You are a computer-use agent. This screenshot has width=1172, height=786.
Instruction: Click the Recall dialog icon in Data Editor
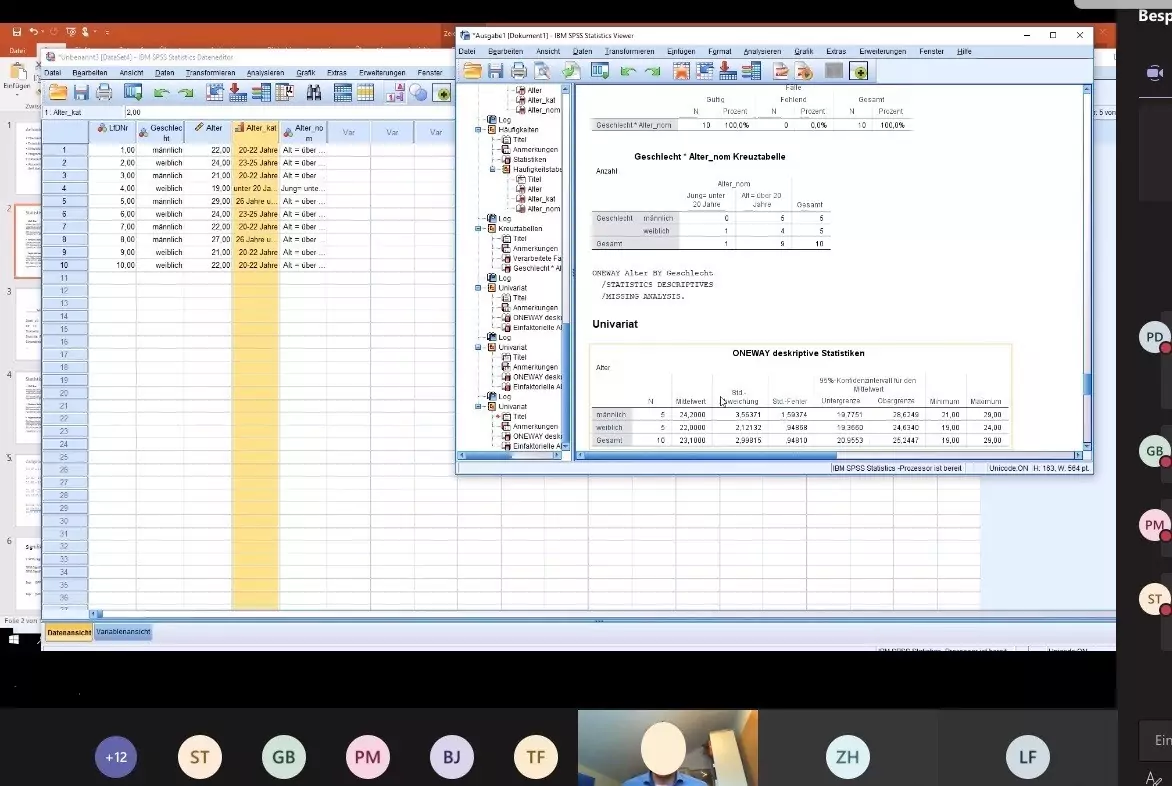coord(133,93)
